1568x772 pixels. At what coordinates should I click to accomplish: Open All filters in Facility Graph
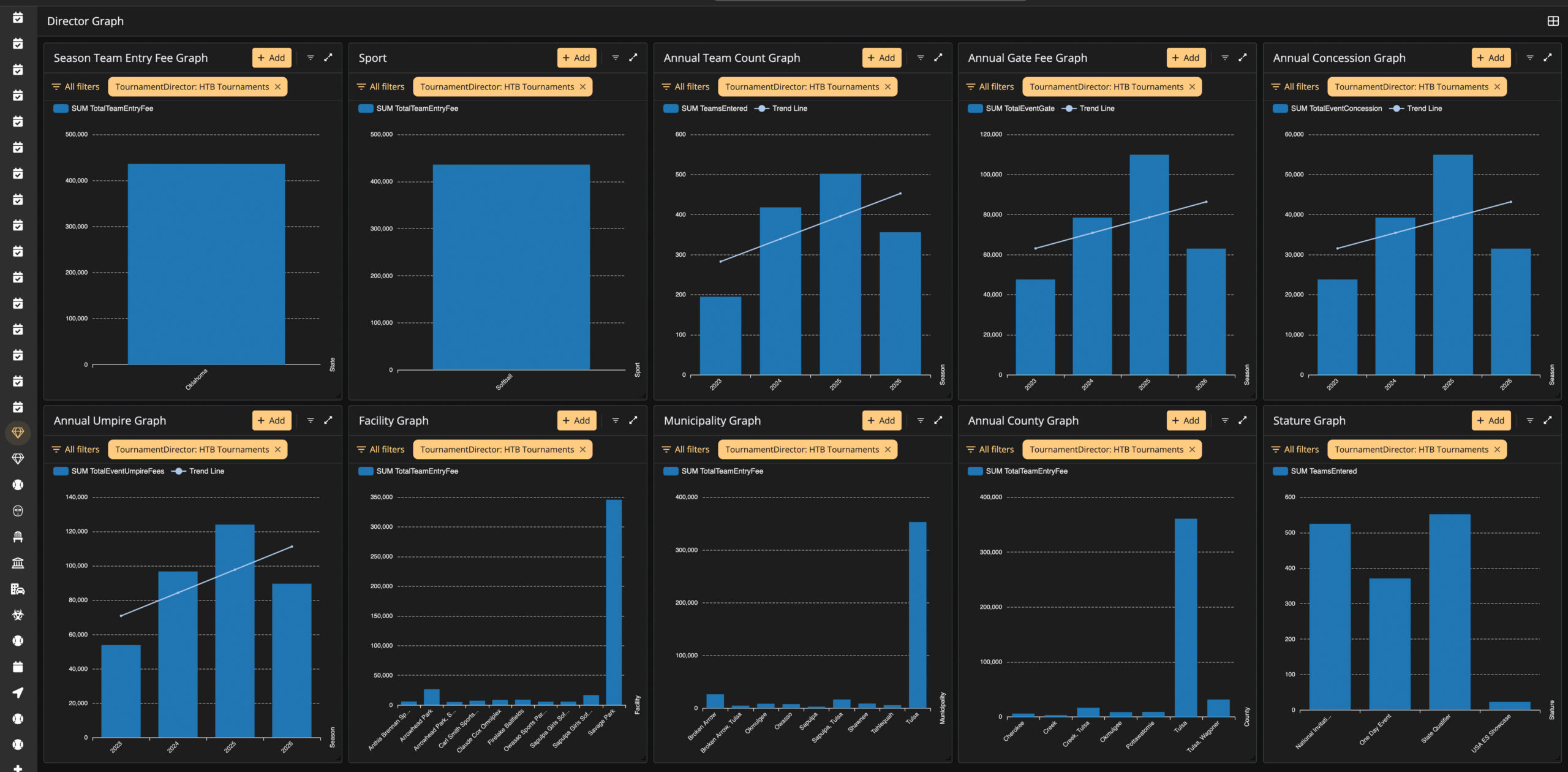coord(381,450)
